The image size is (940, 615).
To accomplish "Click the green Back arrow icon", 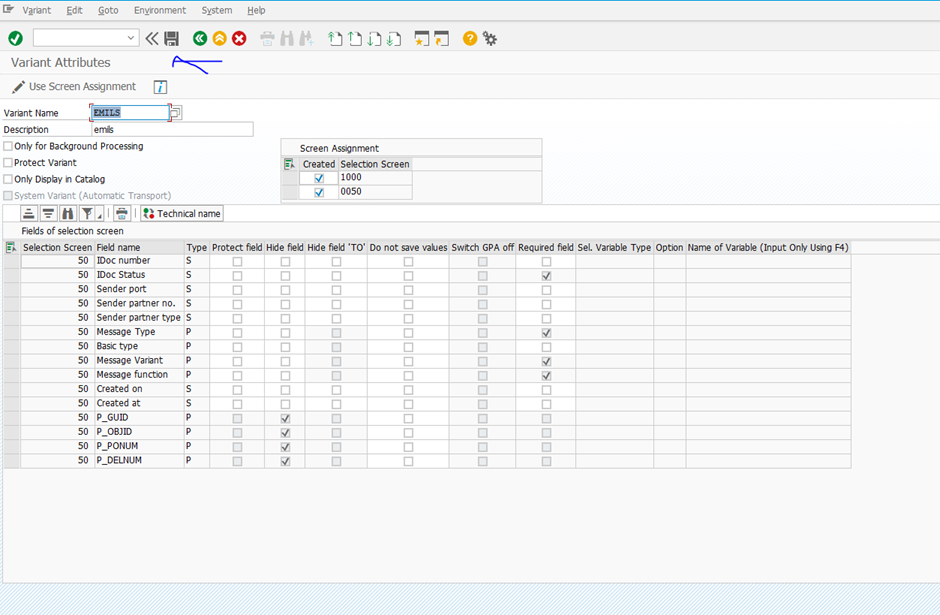I will [200, 38].
